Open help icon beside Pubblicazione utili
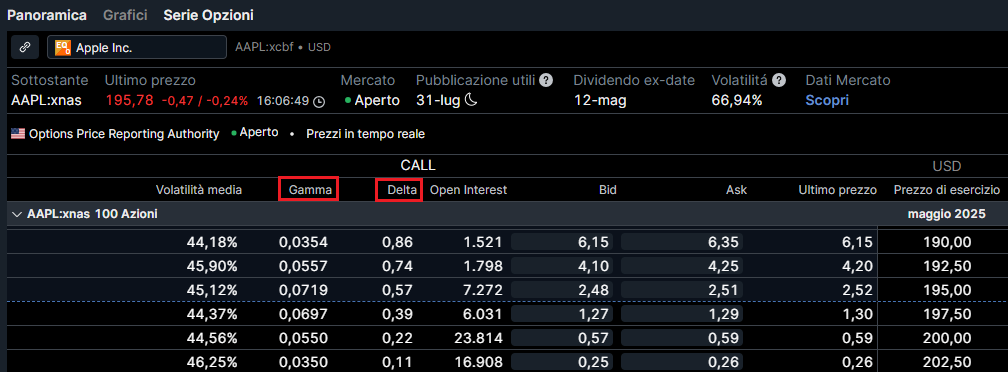The image size is (1008, 372). (546, 80)
